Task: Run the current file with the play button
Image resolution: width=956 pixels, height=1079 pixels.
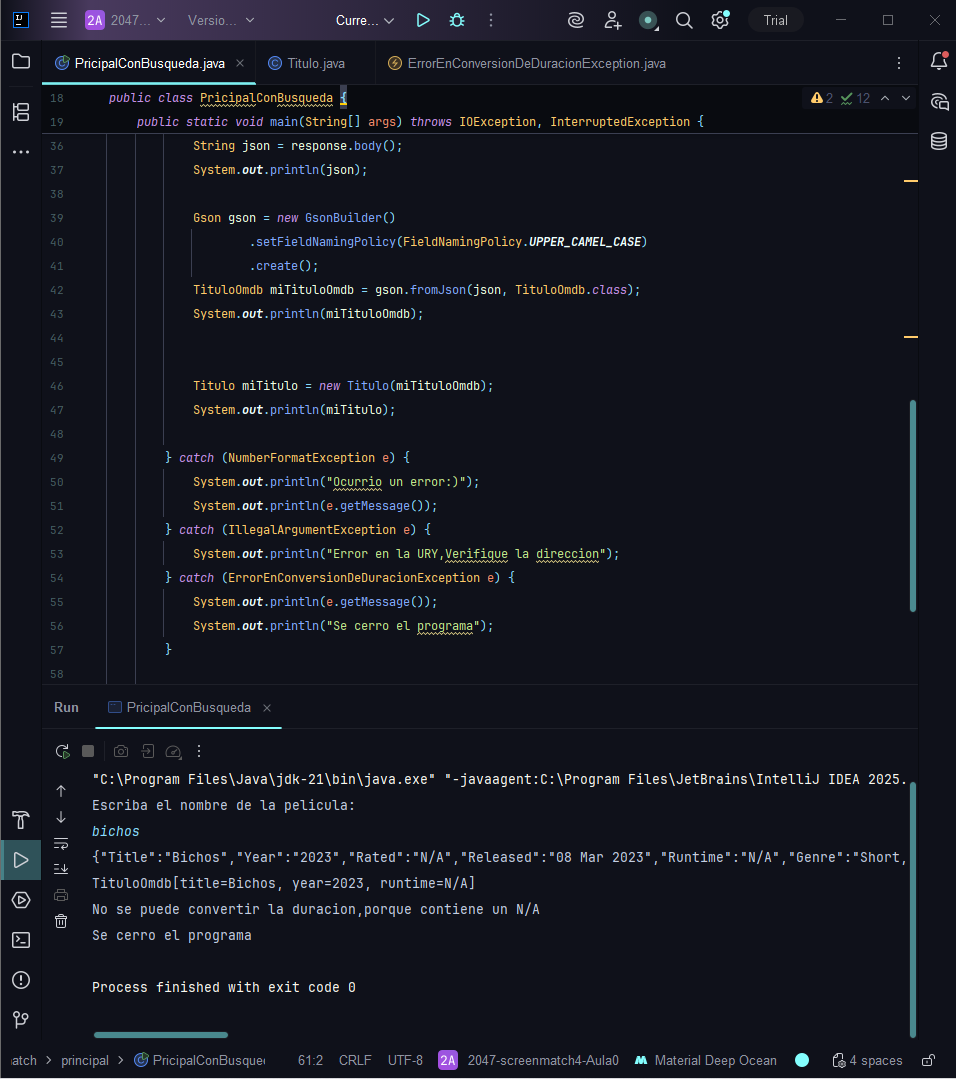Action: pos(423,20)
